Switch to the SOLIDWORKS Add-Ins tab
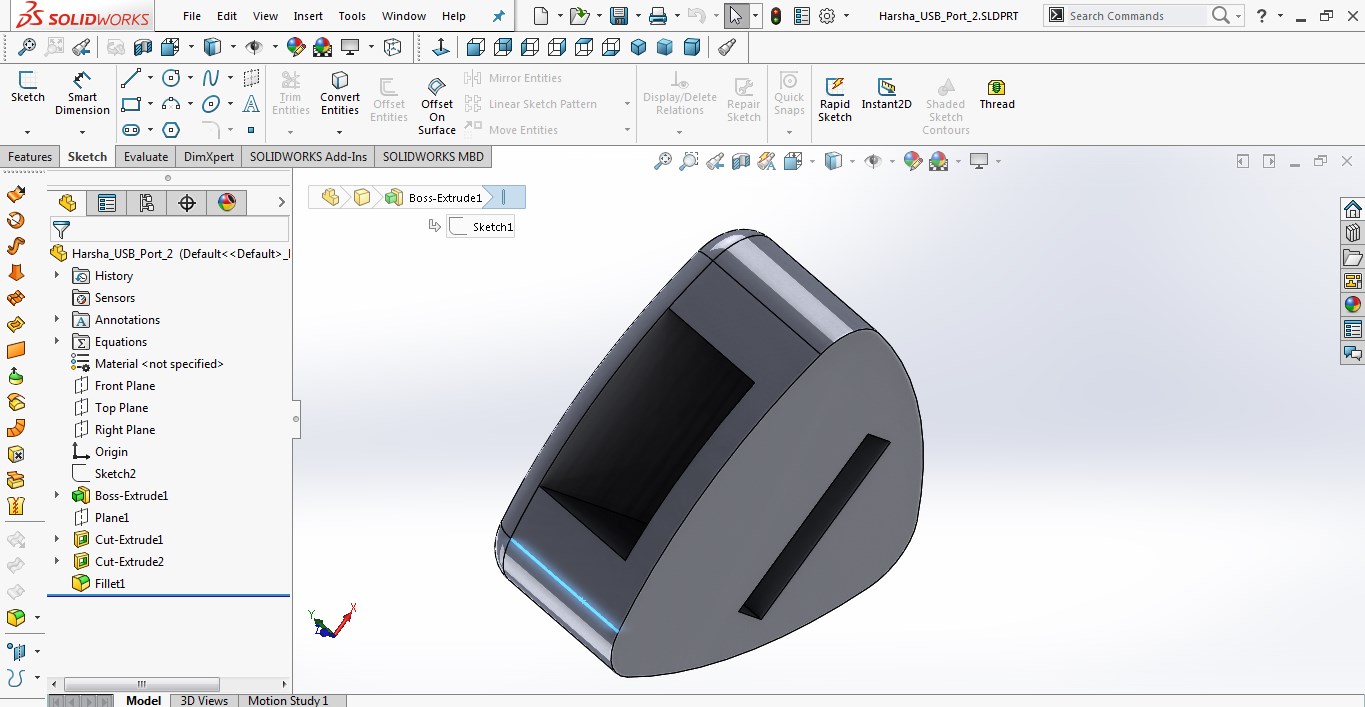Image resolution: width=1365 pixels, height=707 pixels. [x=308, y=156]
